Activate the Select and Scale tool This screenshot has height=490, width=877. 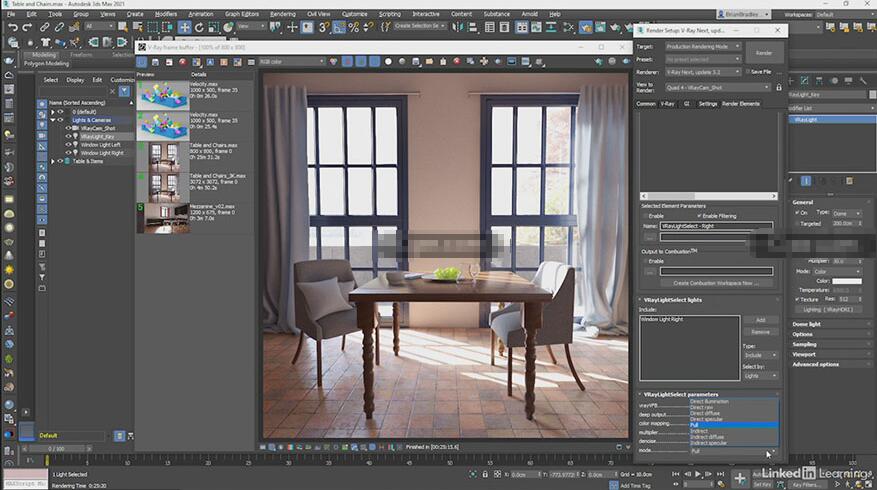(x=214, y=27)
